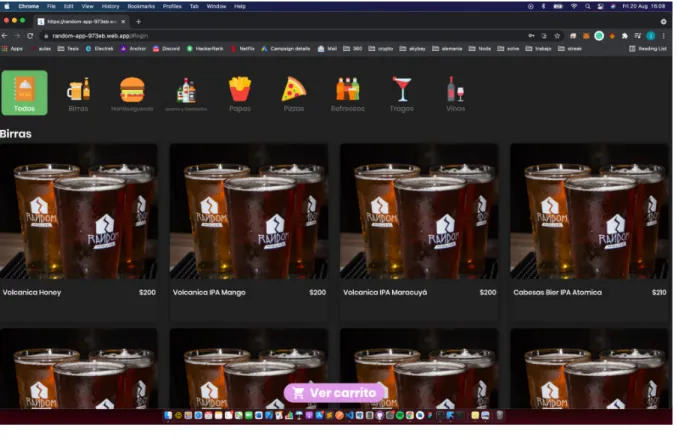Open a new browser tab with plus
The image size is (677, 439).
(138, 22)
